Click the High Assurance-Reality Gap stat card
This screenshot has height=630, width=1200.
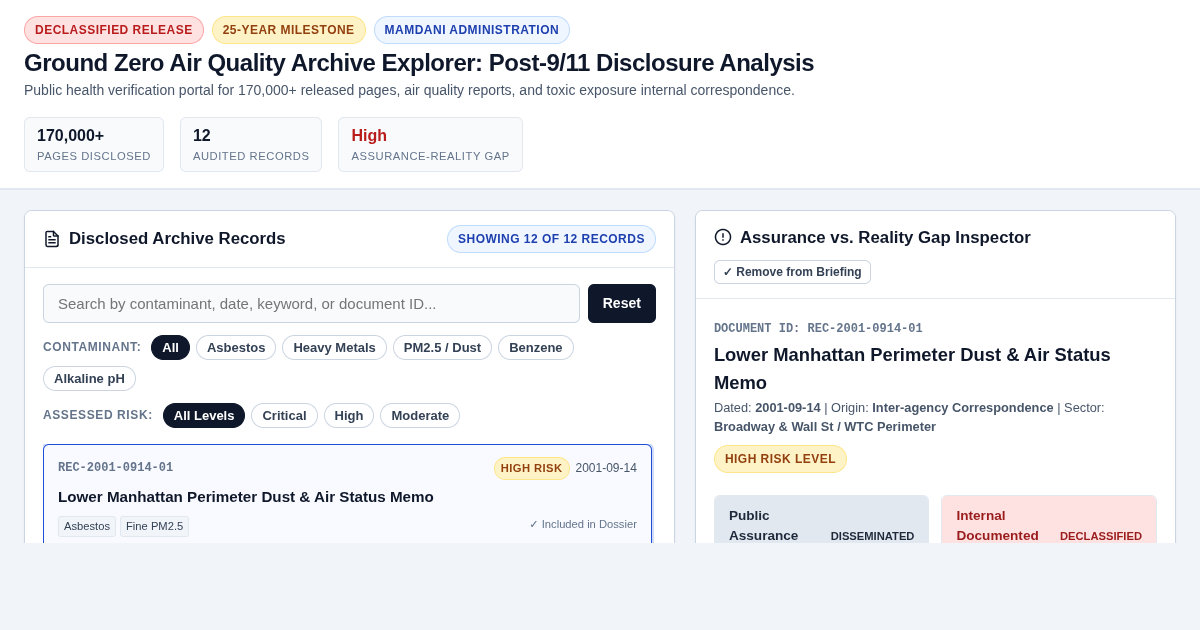[430, 144]
